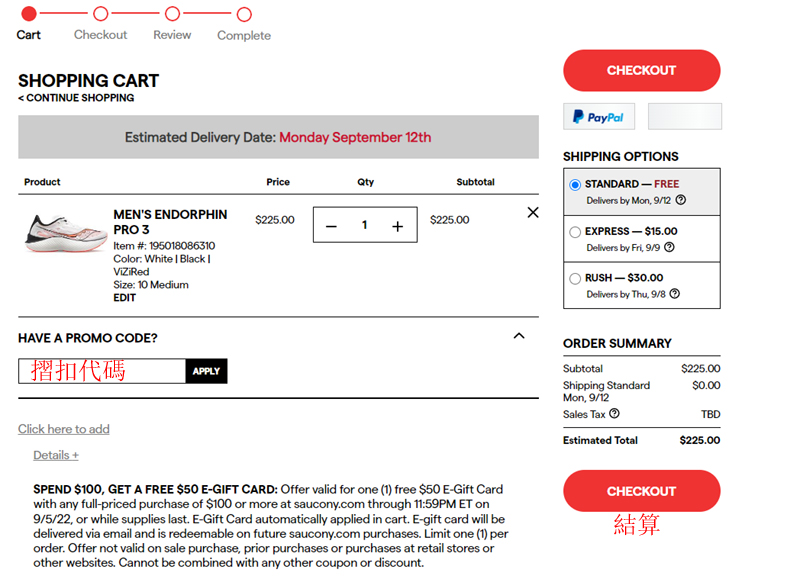This screenshot has width=800, height=582.
Task: Click the Estimated Total $225.00 amount
Action: pos(699,440)
